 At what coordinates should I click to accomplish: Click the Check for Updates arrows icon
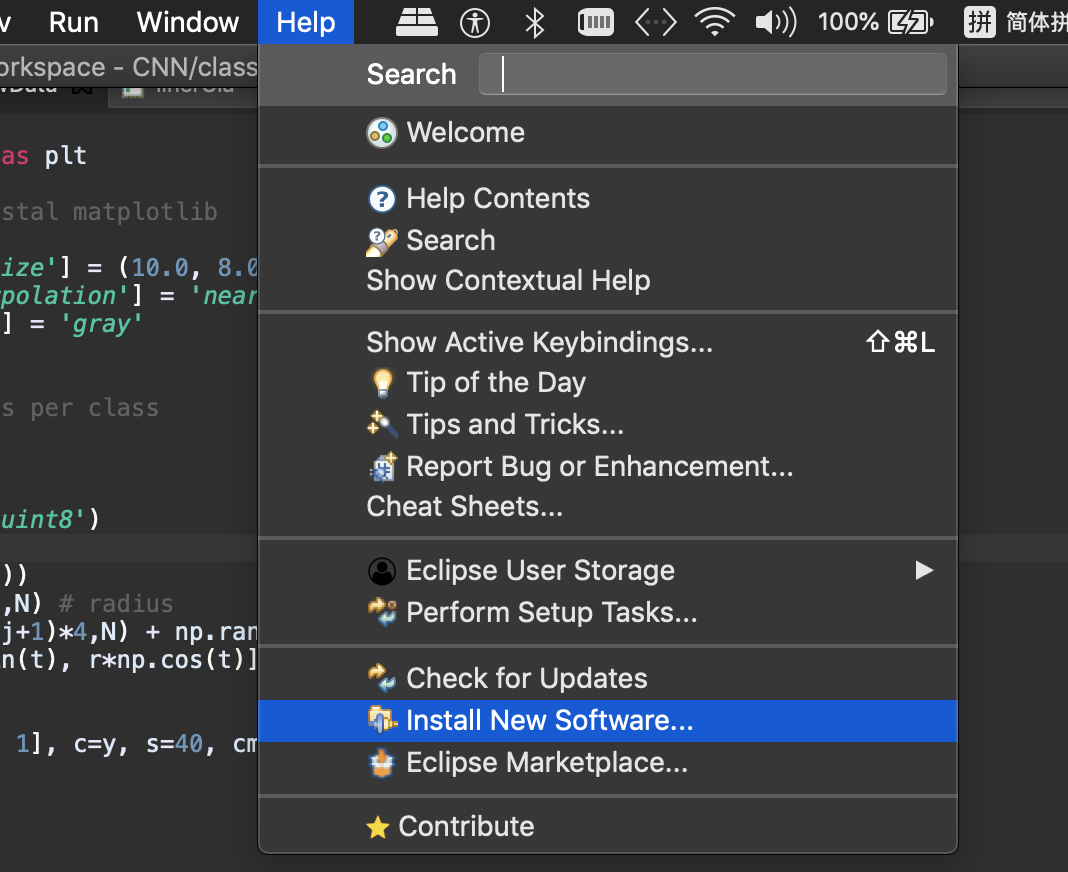click(382, 679)
